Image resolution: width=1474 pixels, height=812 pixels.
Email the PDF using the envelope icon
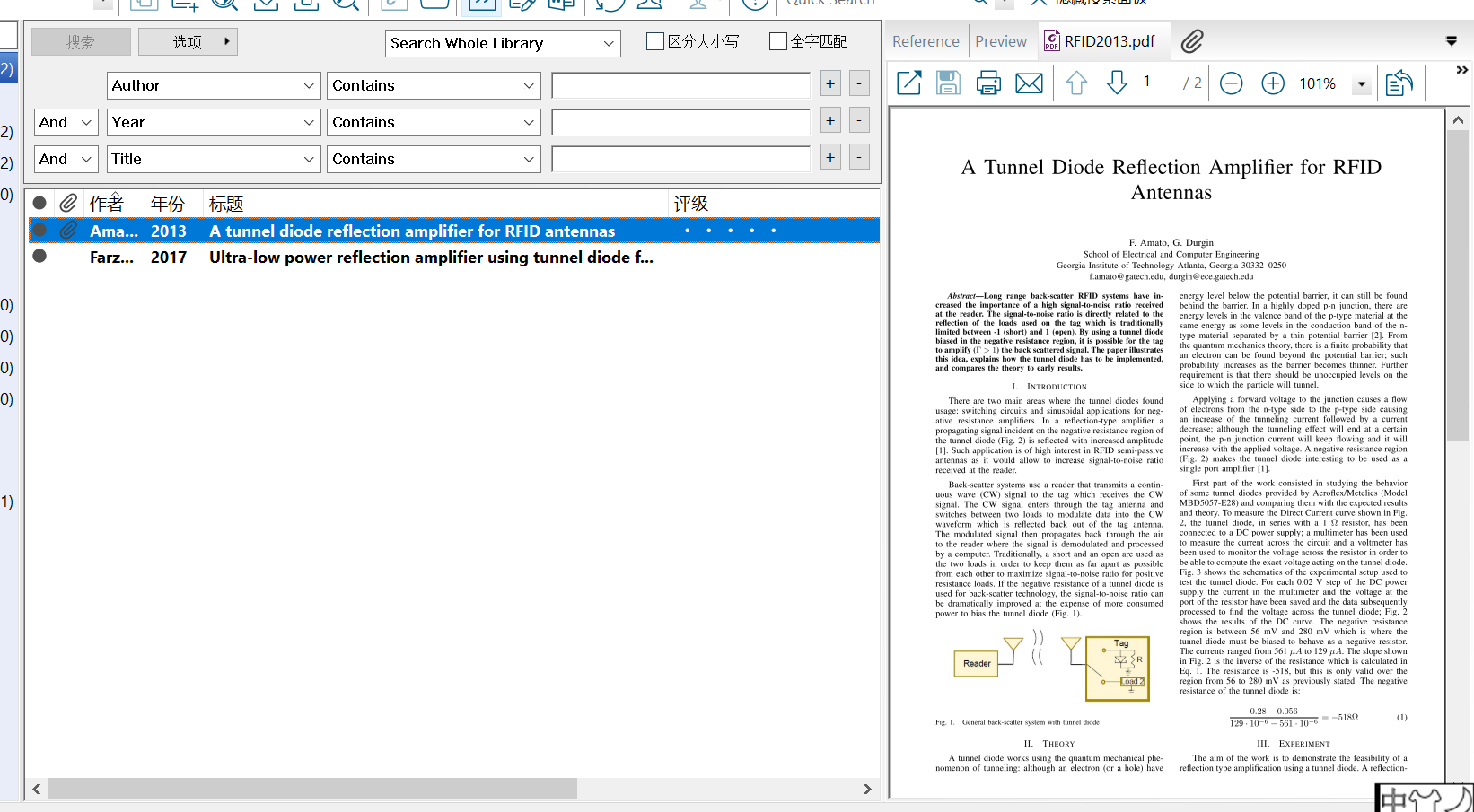1029,83
